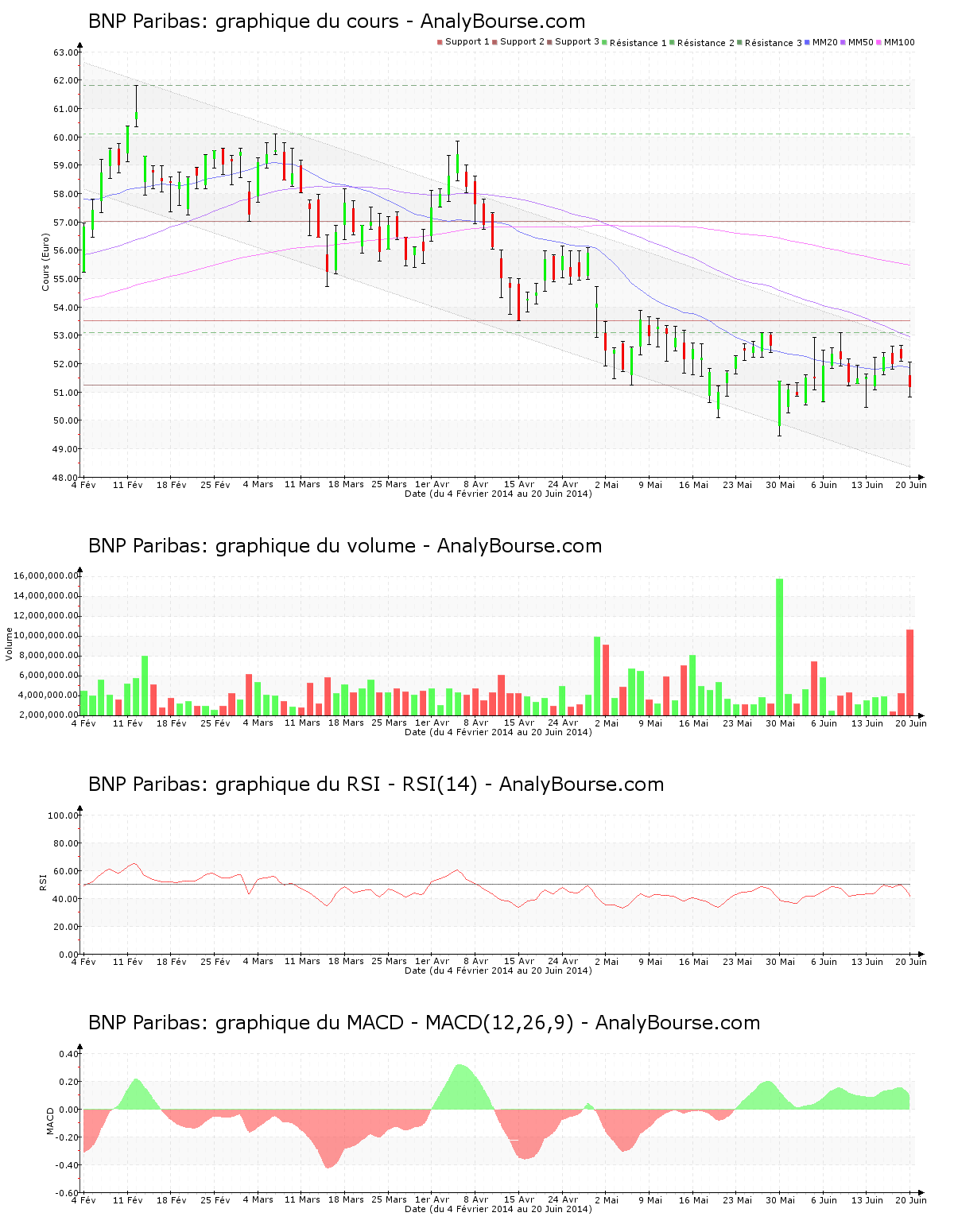This screenshot has height=1232, width=954.
Task: Click the rotated 'Volume' axis label
Action: coord(10,644)
